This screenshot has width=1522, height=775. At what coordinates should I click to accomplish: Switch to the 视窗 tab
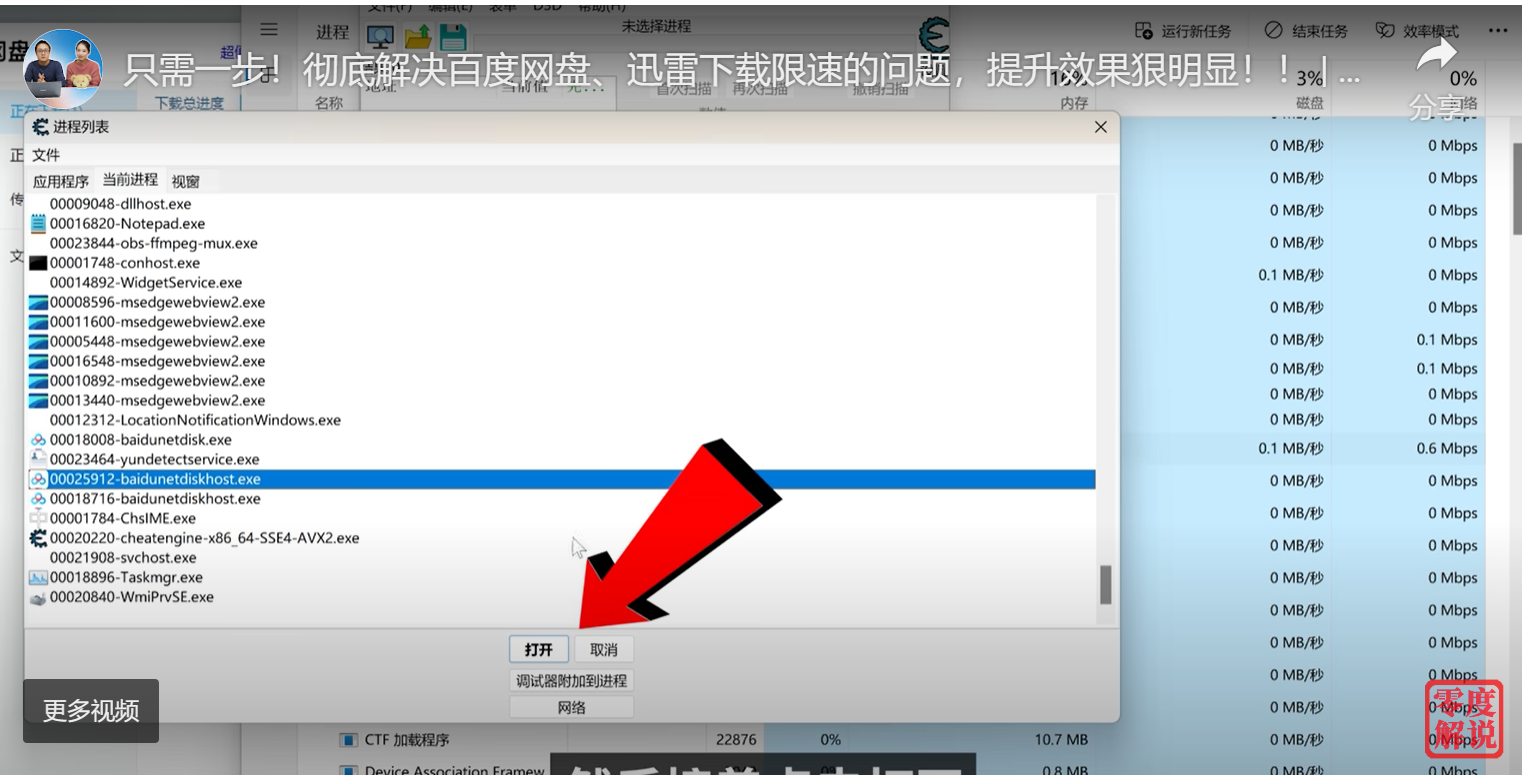tap(186, 181)
